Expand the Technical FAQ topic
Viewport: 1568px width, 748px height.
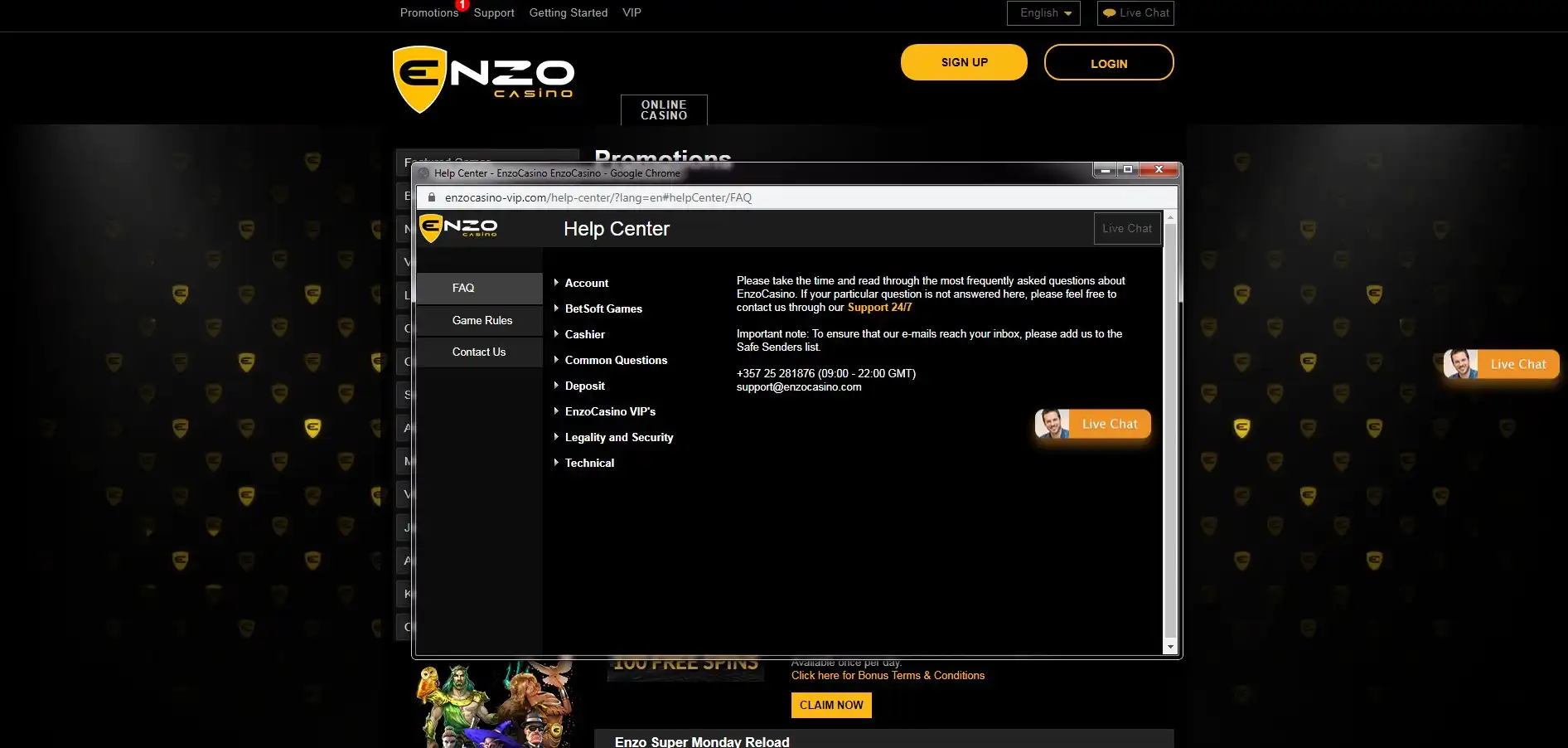589,463
